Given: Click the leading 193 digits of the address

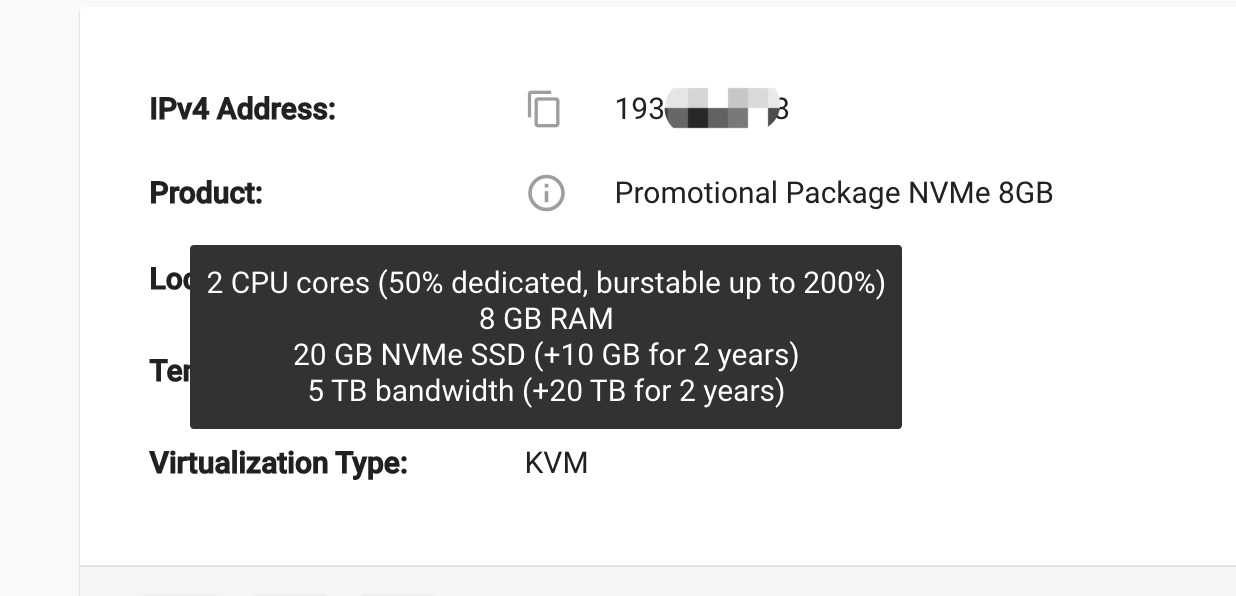Looking at the screenshot, I should click(x=640, y=109).
